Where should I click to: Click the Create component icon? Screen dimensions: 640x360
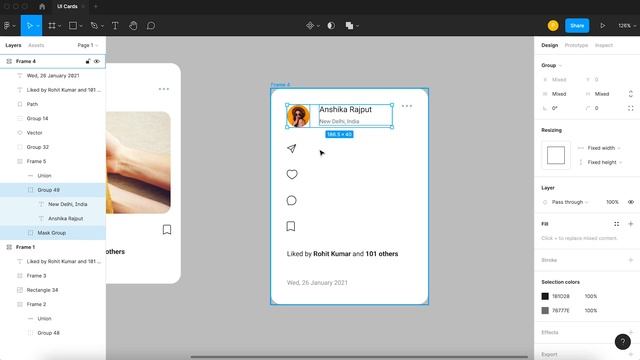(310, 25)
